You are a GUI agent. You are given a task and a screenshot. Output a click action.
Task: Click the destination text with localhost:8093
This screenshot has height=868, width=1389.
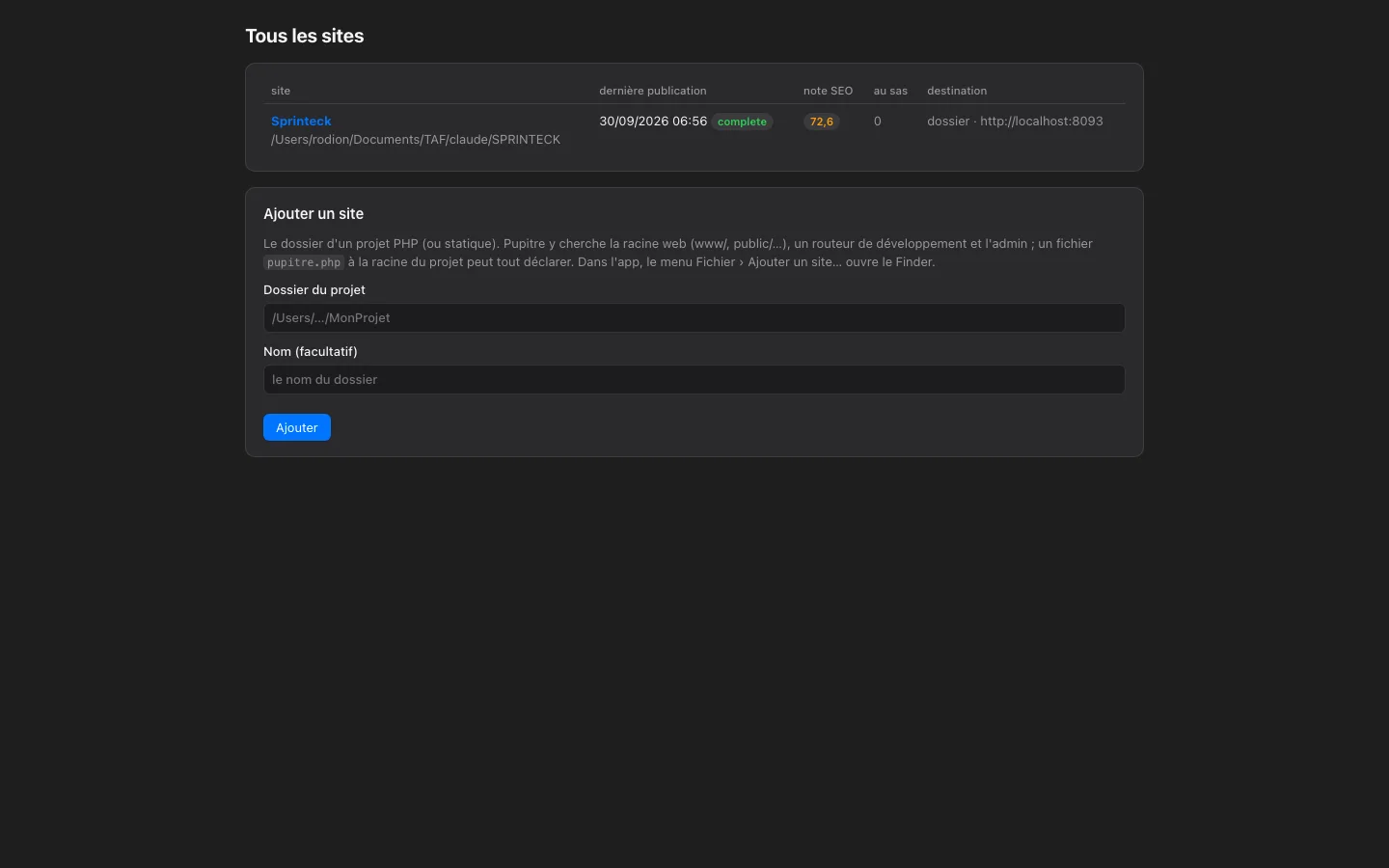1015,121
